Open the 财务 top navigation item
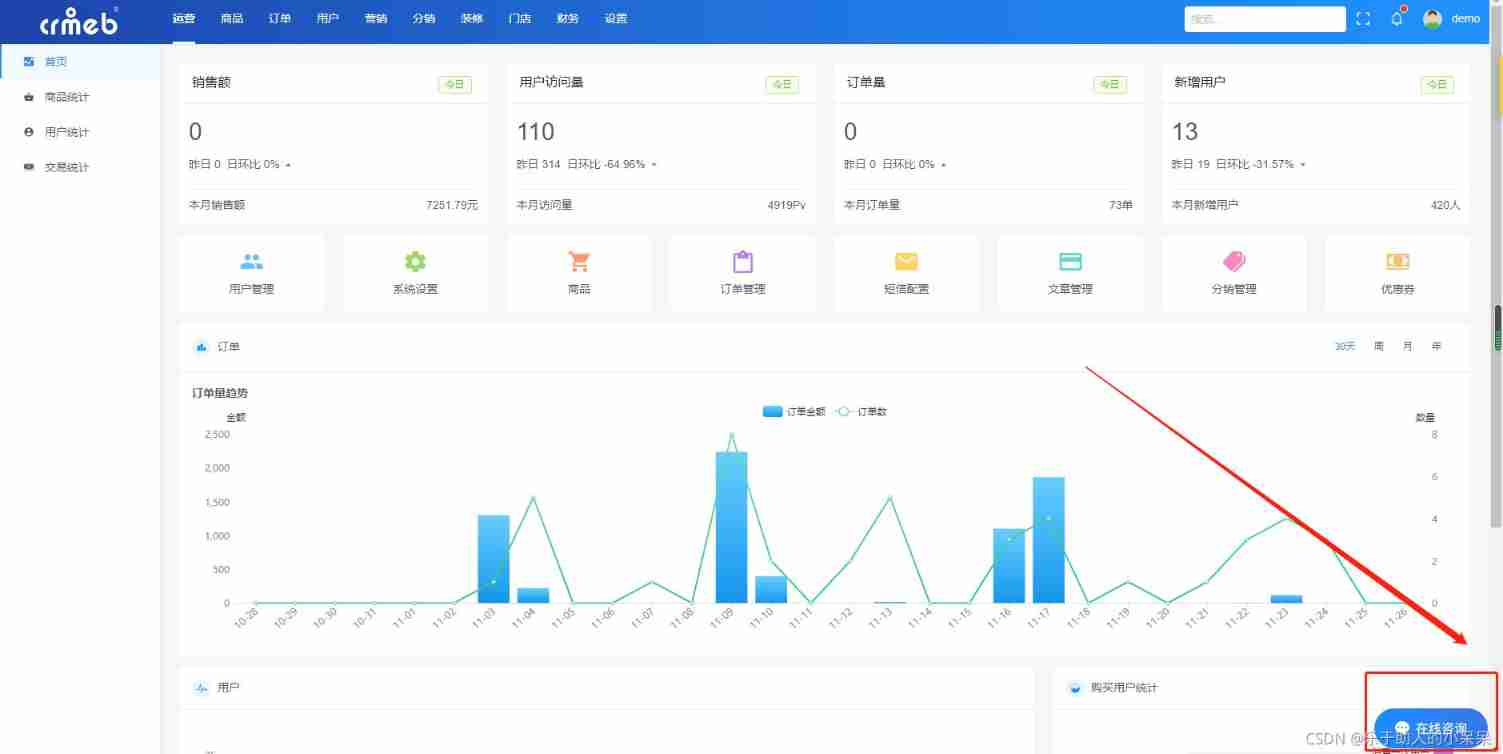1503x754 pixels. click(x=567, y=19)
